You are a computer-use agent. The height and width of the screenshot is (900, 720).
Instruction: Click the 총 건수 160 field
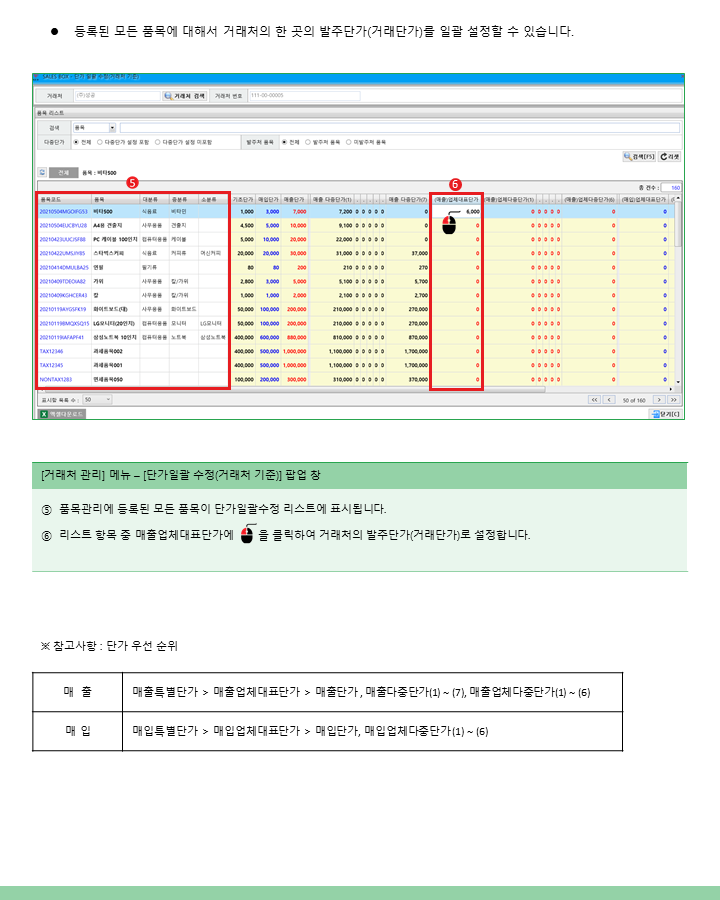[671, 187]
